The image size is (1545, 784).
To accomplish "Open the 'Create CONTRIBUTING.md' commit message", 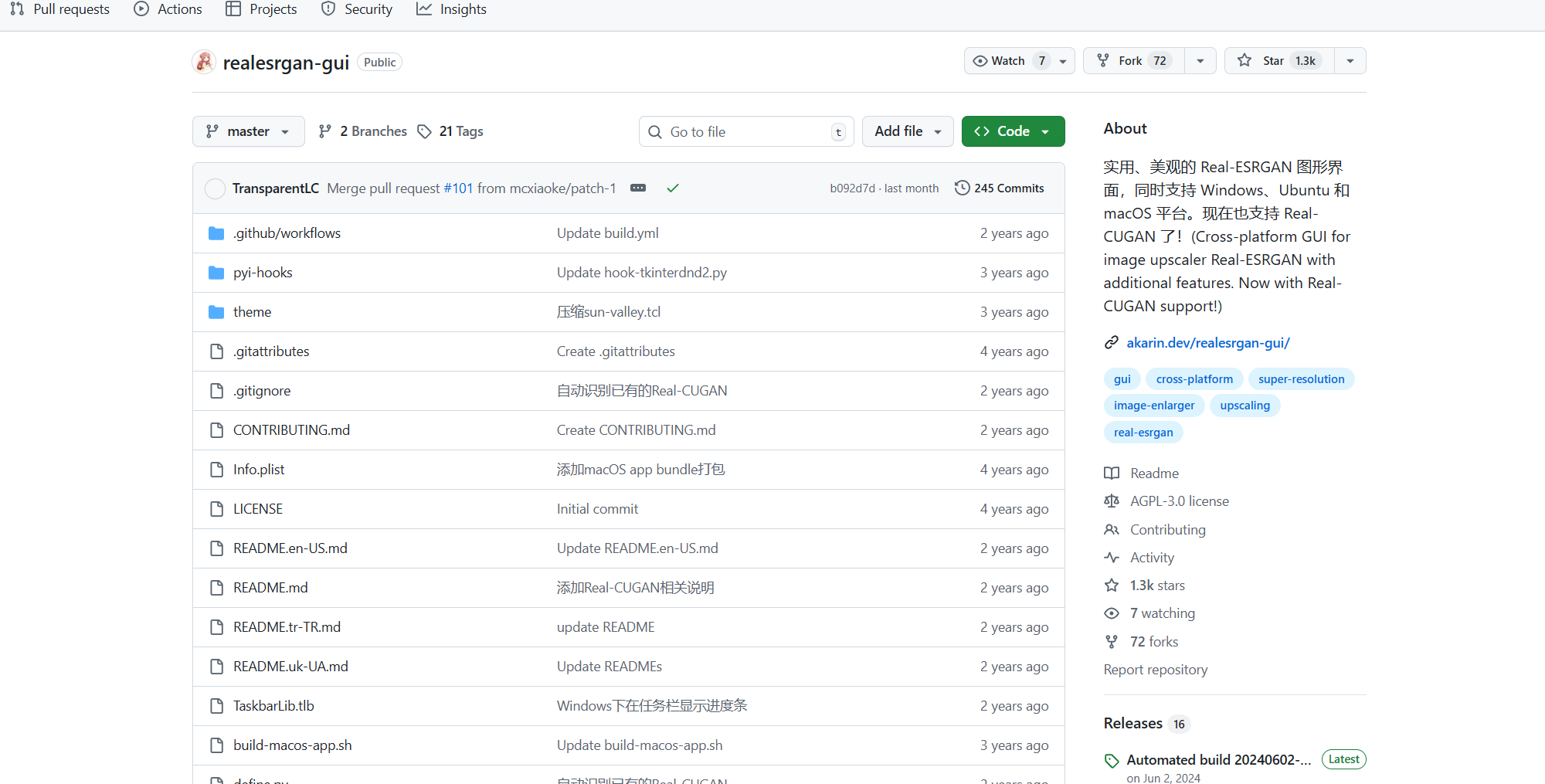I will [636, 430].
